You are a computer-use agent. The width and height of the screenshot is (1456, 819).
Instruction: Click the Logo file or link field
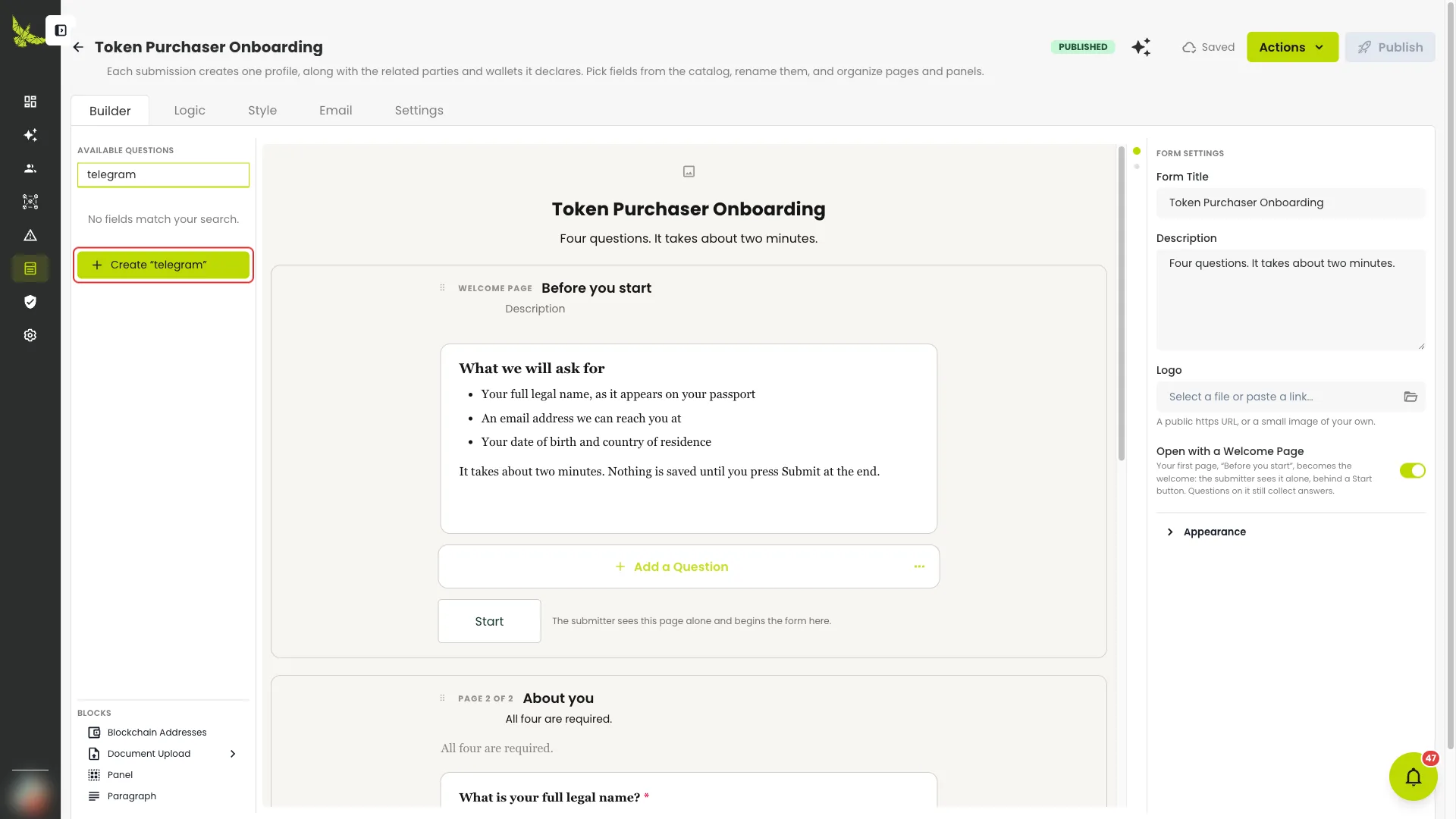pyautogui.click(x=1291, y=397)
